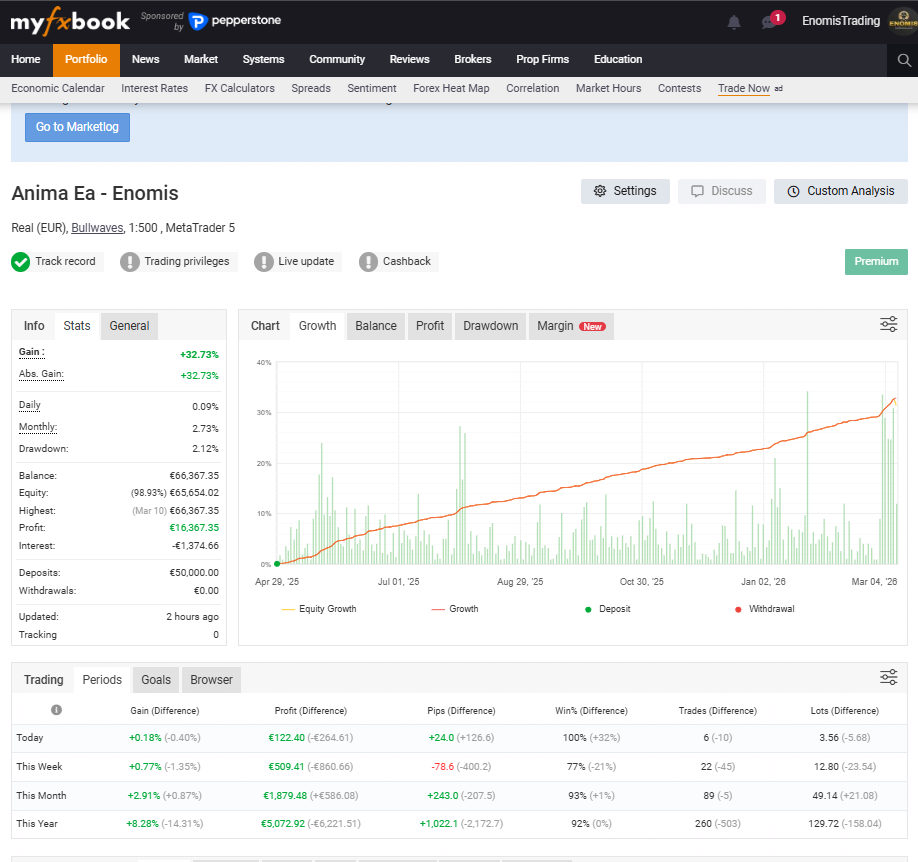Click the Live update warning icon
Image resolution: width=918 pixels, height=862 pixels.
(263, 262)
